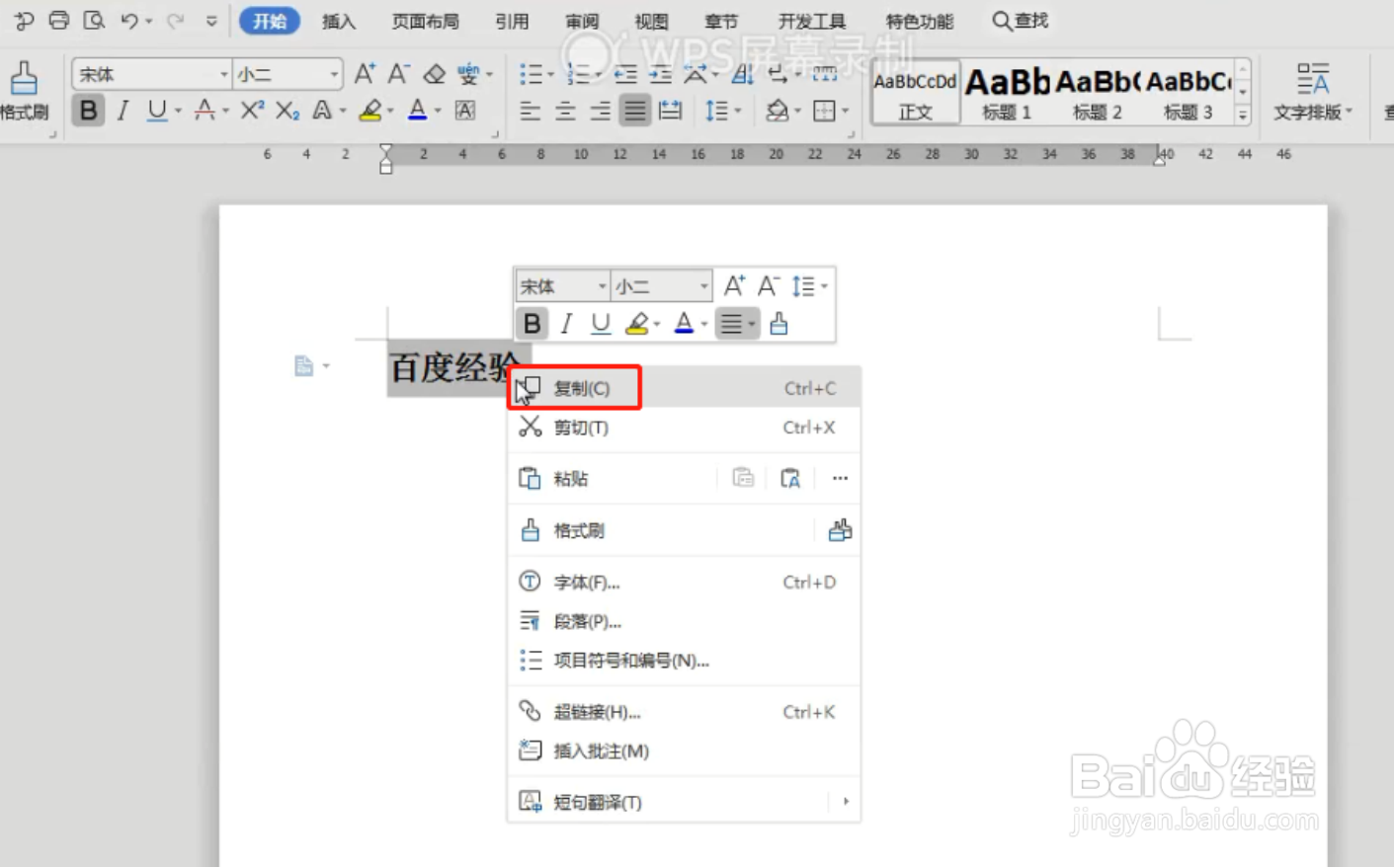The image size is (1395, 868).
Task: Switch to the 审阅 tab
Action: (582, 21)
